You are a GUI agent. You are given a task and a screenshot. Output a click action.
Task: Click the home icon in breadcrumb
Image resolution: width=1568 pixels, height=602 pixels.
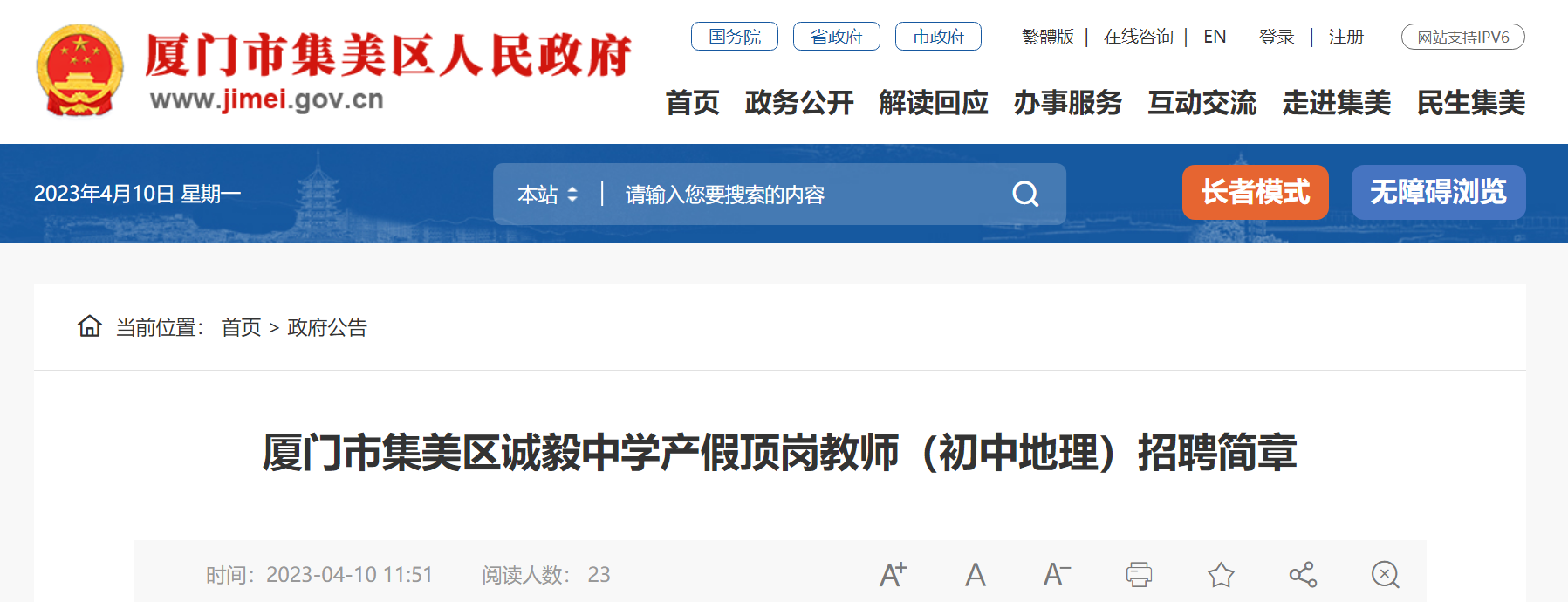coord(90,326)
